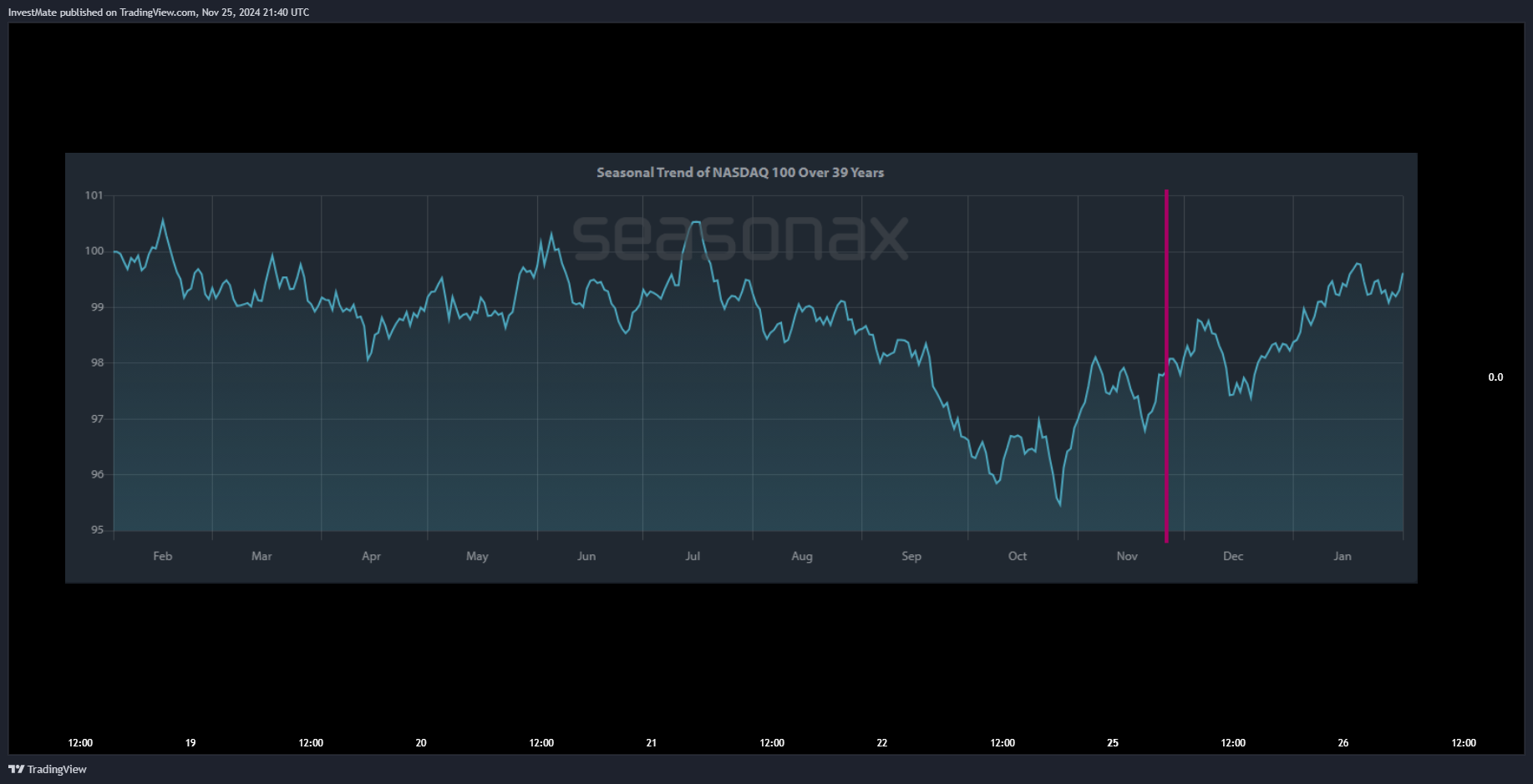Screen dimensions: 1533x784
Task: Click the '95' y-axis value
Action: point(98,529)
